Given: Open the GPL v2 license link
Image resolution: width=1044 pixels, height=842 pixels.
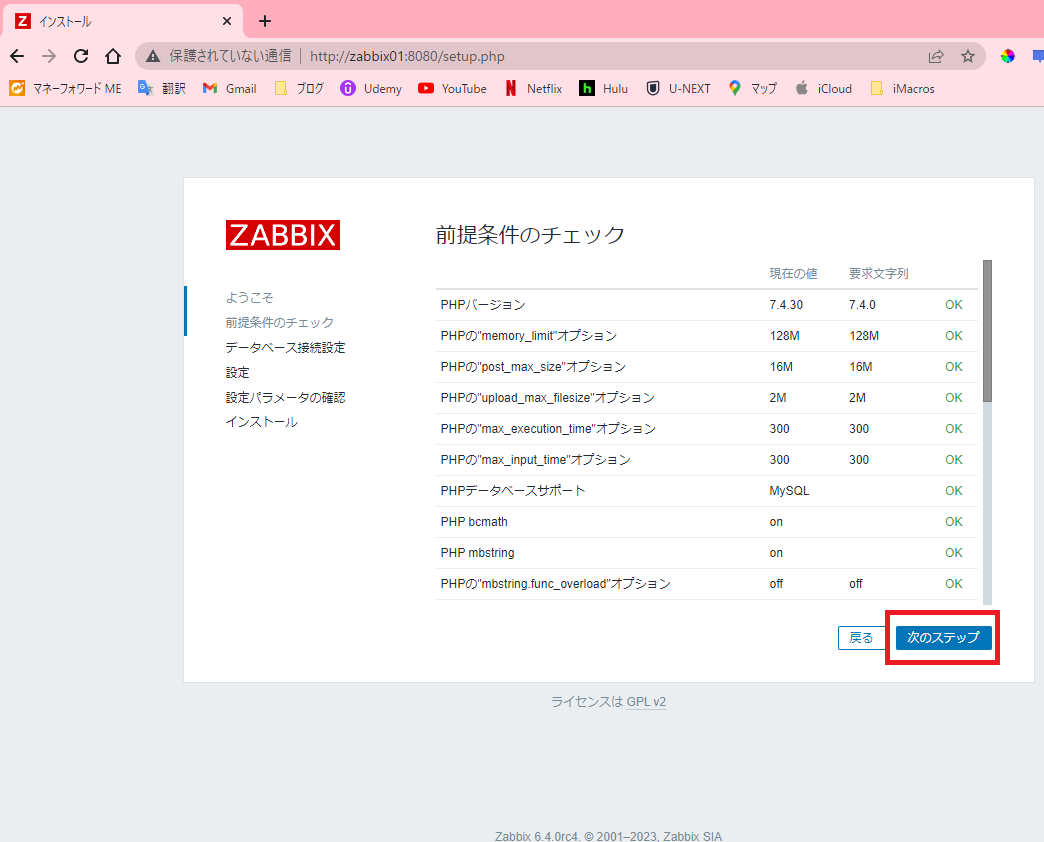Looking at the screenshot, I should point(646,702).
